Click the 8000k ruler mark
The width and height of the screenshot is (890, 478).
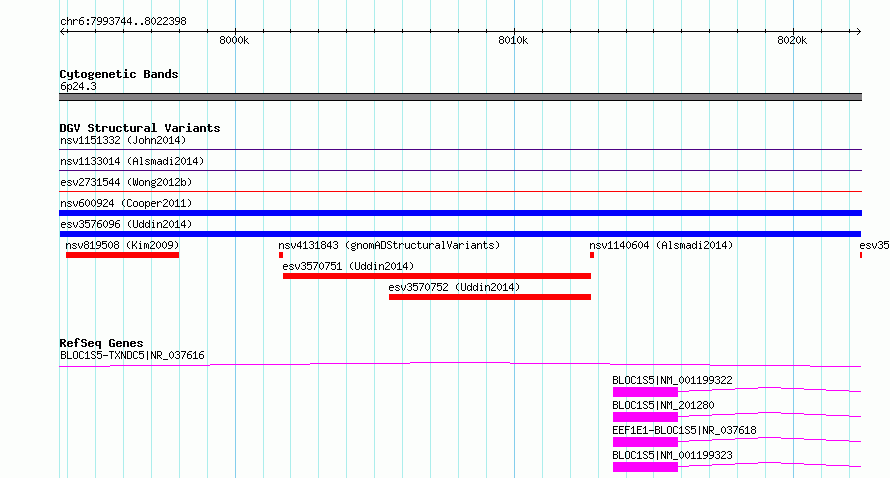pos(234,40)
